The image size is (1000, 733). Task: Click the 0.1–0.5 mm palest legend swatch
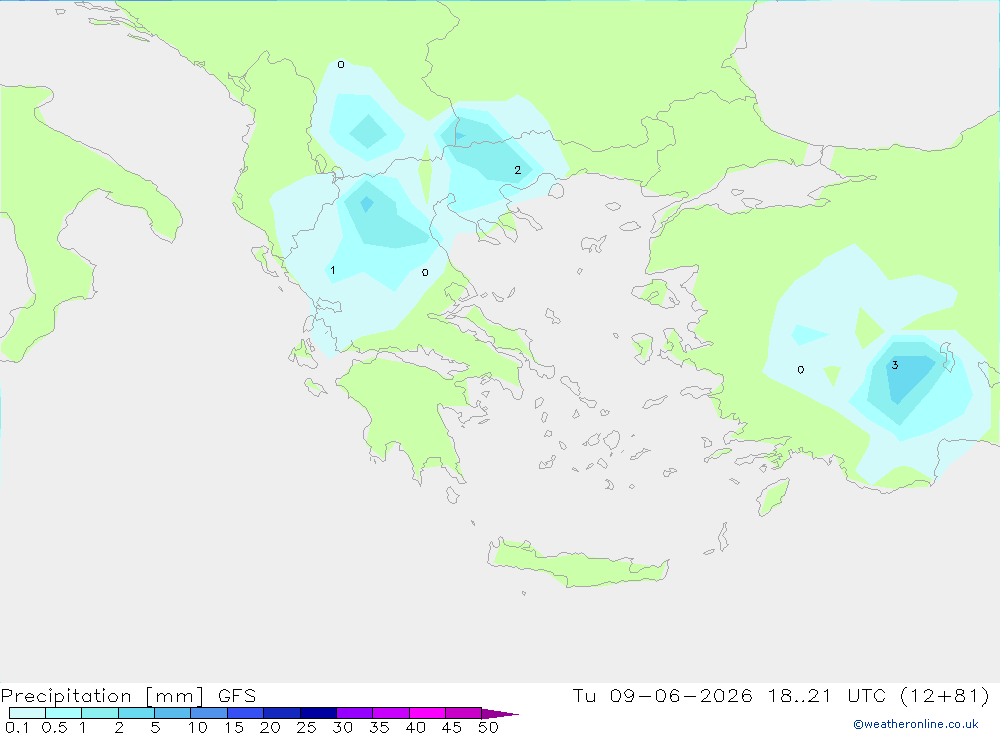click(27, 713)
